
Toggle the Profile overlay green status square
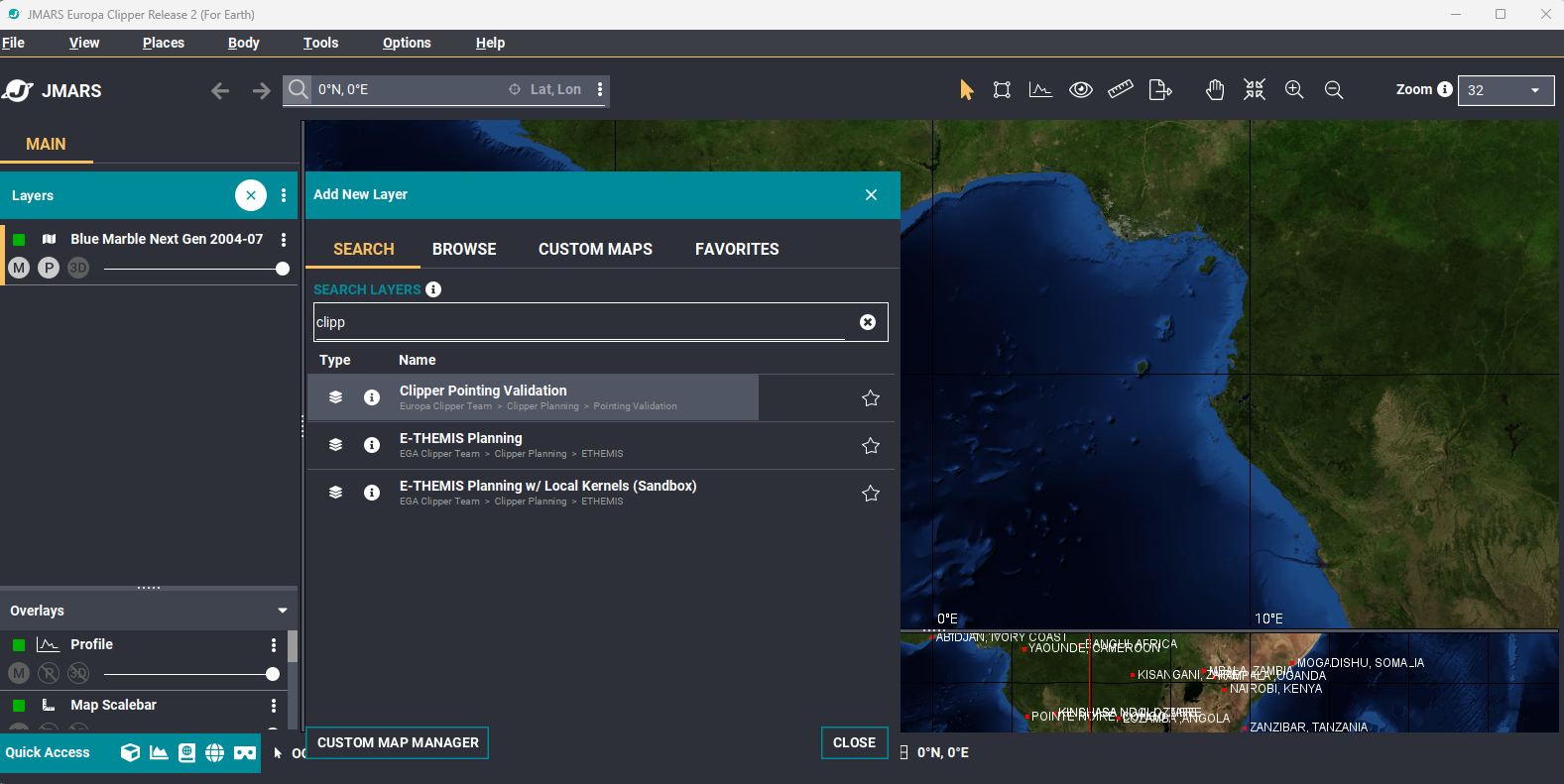pos(19,645)
